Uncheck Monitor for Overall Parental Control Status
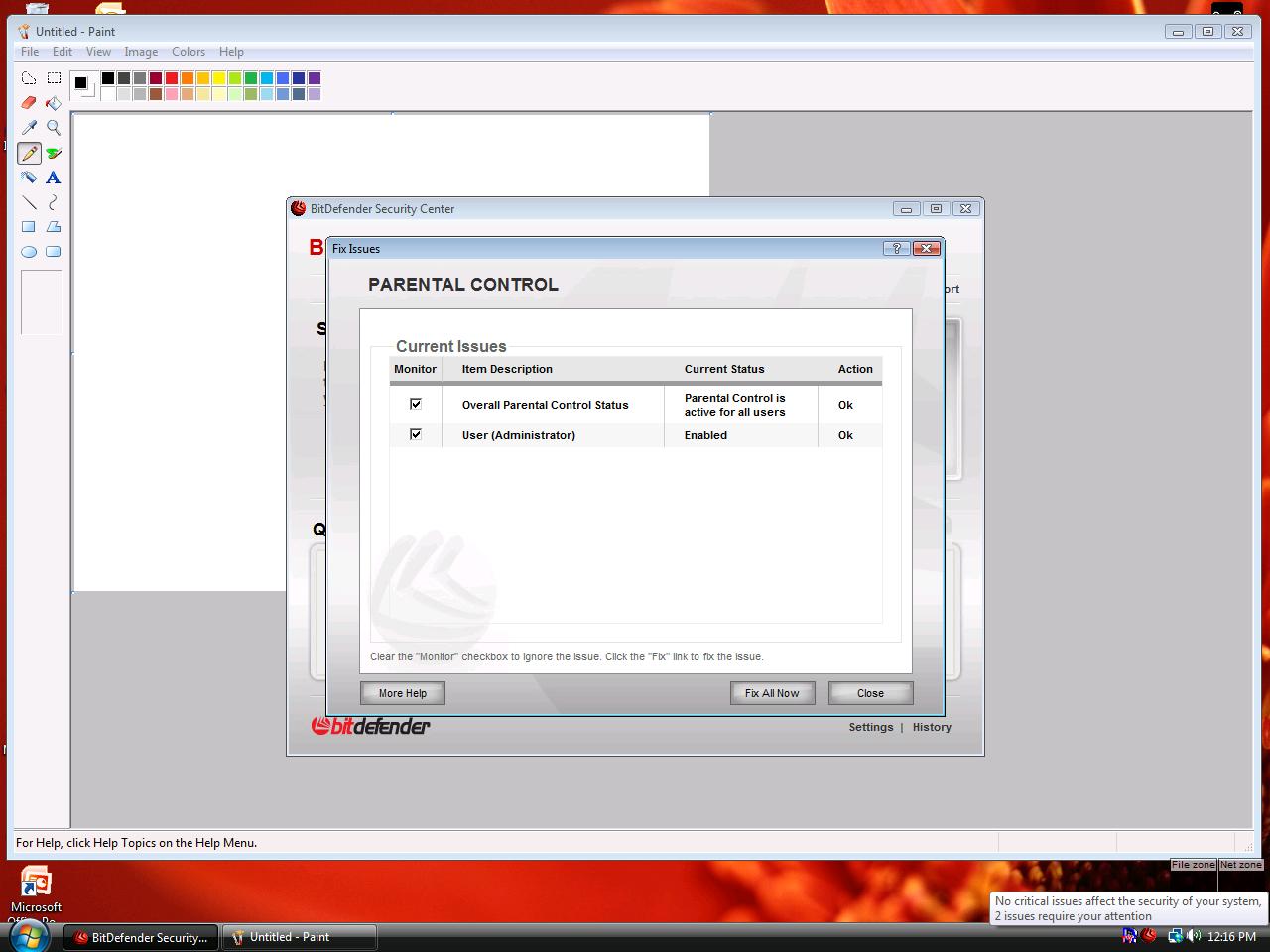 click(416, 404)
